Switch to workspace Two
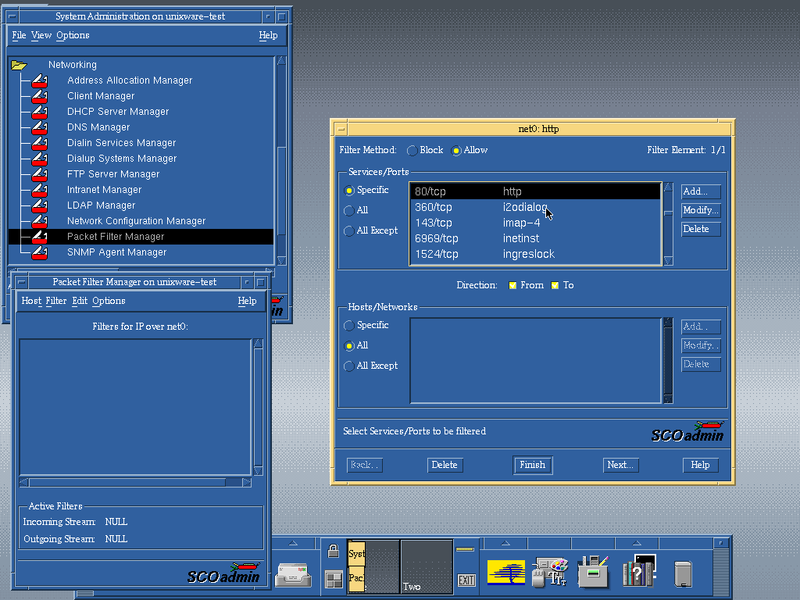 click(426, 566)
